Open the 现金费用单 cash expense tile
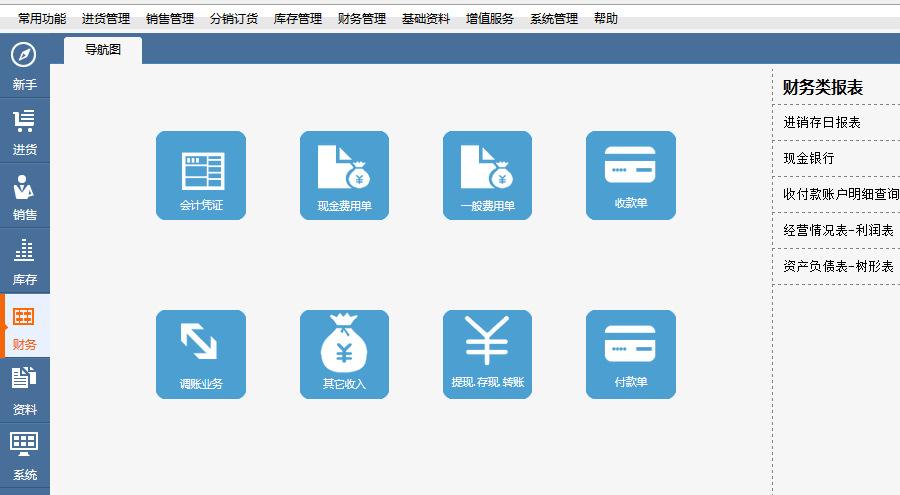The height and width of the screenshot is (495, 900). (344, 175)
